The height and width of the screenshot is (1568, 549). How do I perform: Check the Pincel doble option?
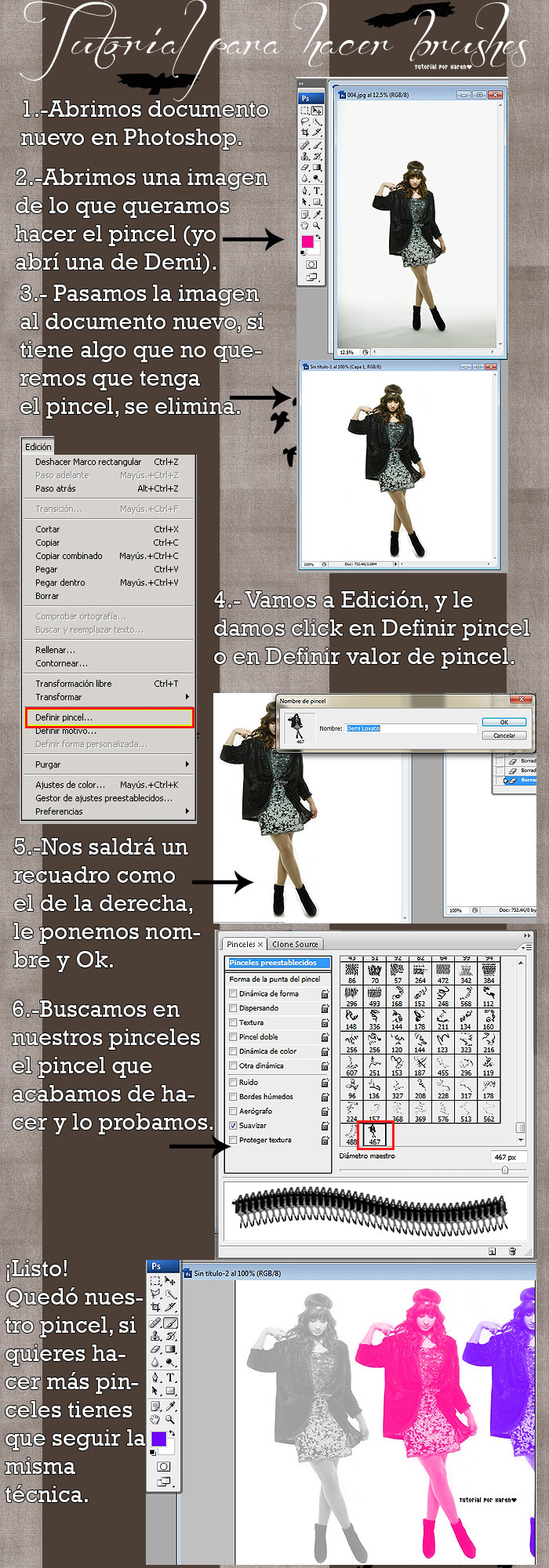pyautogui.click(x=233, y=1036)
